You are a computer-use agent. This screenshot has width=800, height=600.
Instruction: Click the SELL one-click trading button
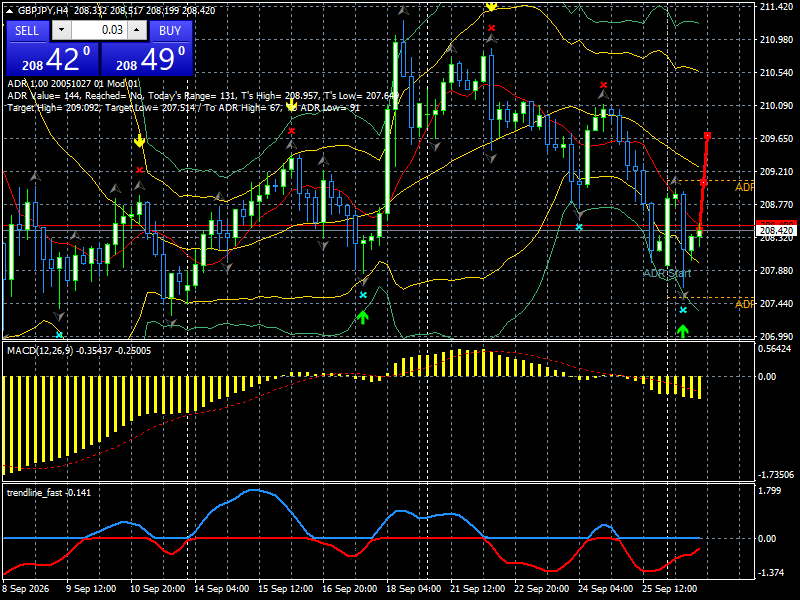tap(27, 31)
